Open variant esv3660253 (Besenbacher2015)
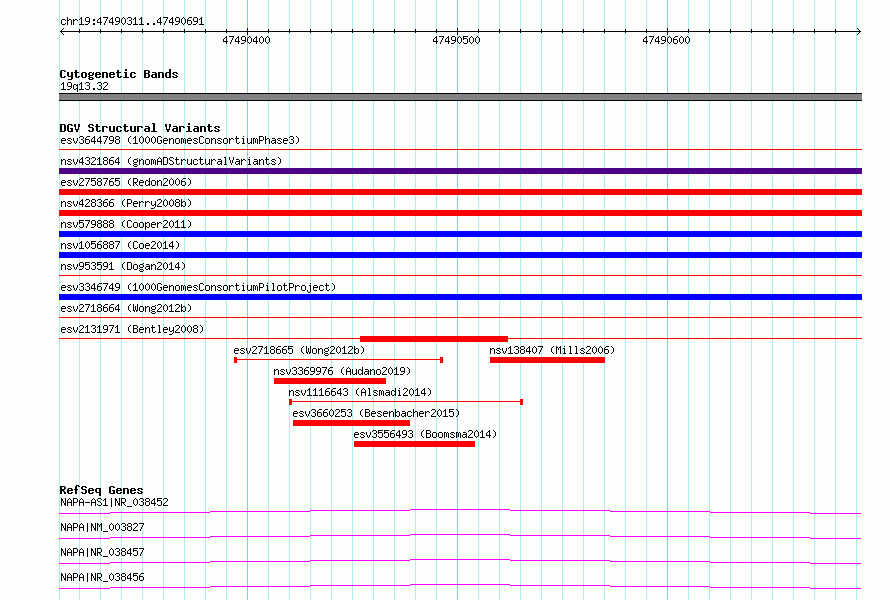Viewport: 890px width, 600px height. click(376, 413)
